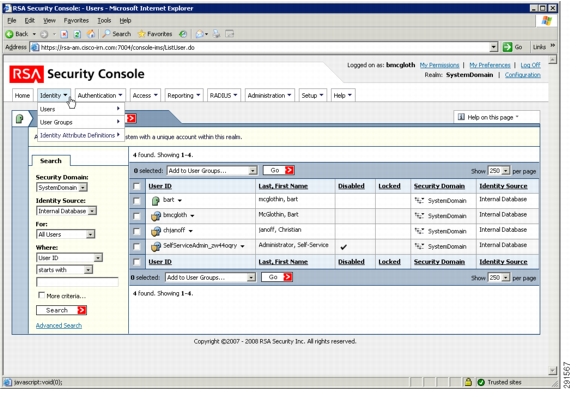Screen dimensions: 576x397
Task: Open the For All Users dropdown
Action: (65, 234)
